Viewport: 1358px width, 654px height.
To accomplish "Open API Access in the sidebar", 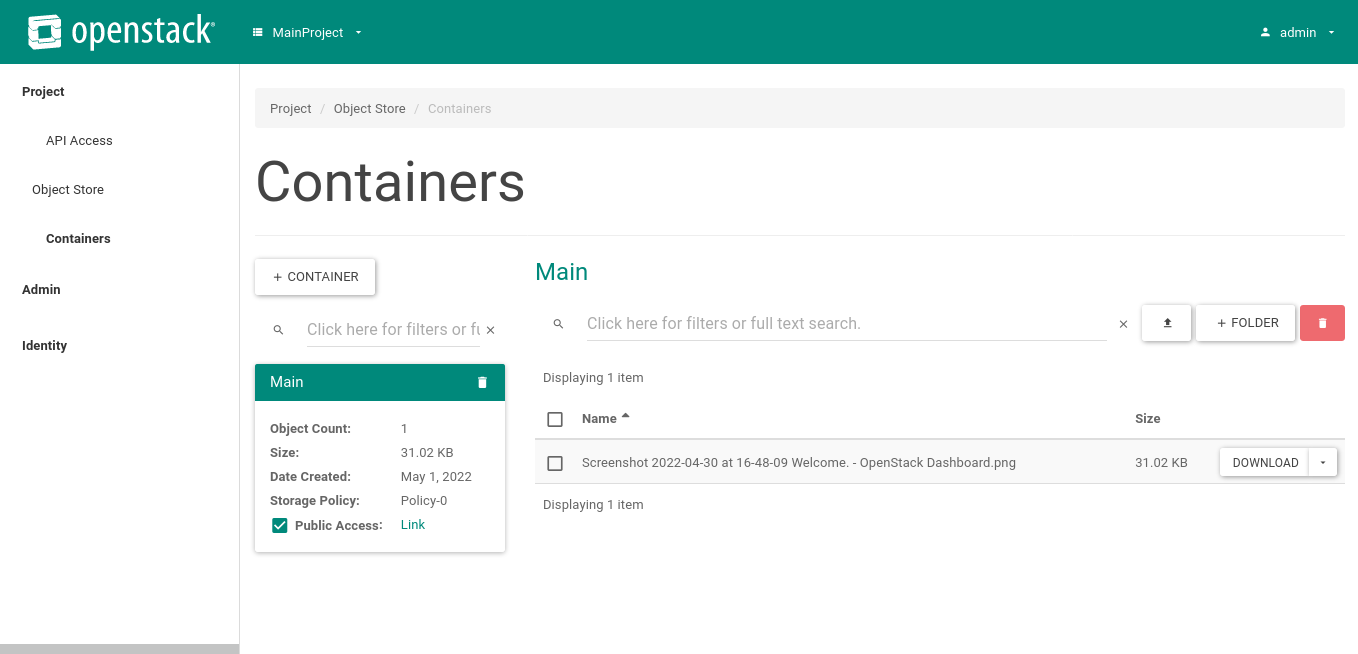I will (x=79, y=141).
